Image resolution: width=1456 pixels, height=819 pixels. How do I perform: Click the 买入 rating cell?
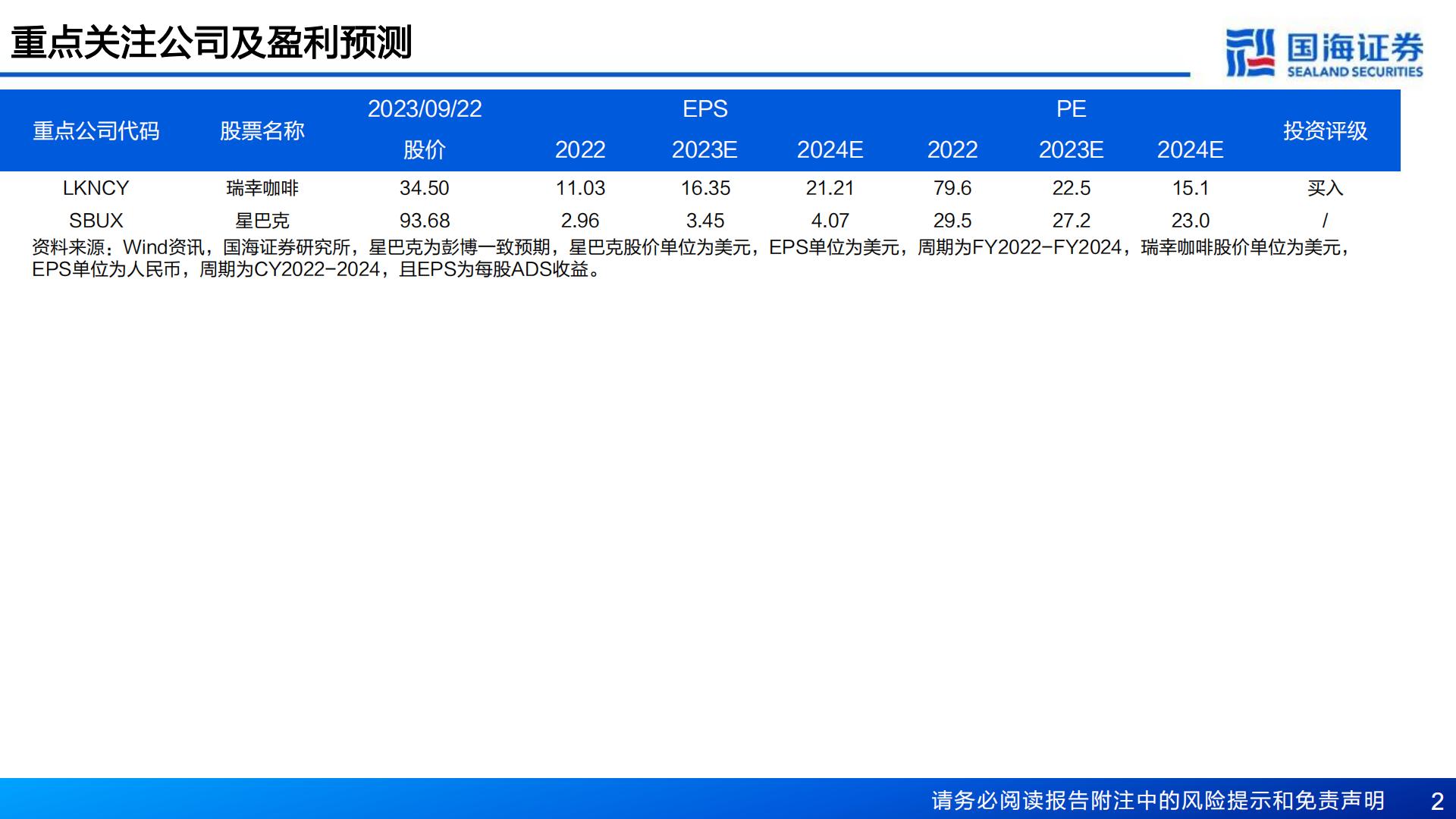coord(1326,188)
